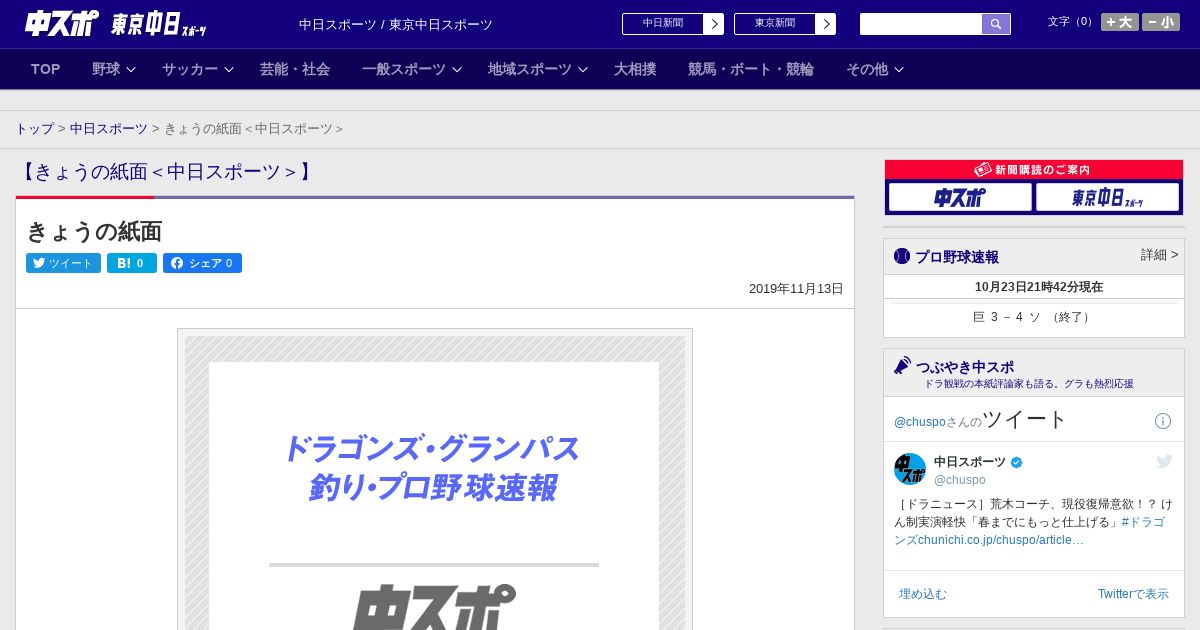Increase font size with ＋大 button
Viewport: 1200px width, 630px height.
pyautogui.click(x=1120, y=22)
